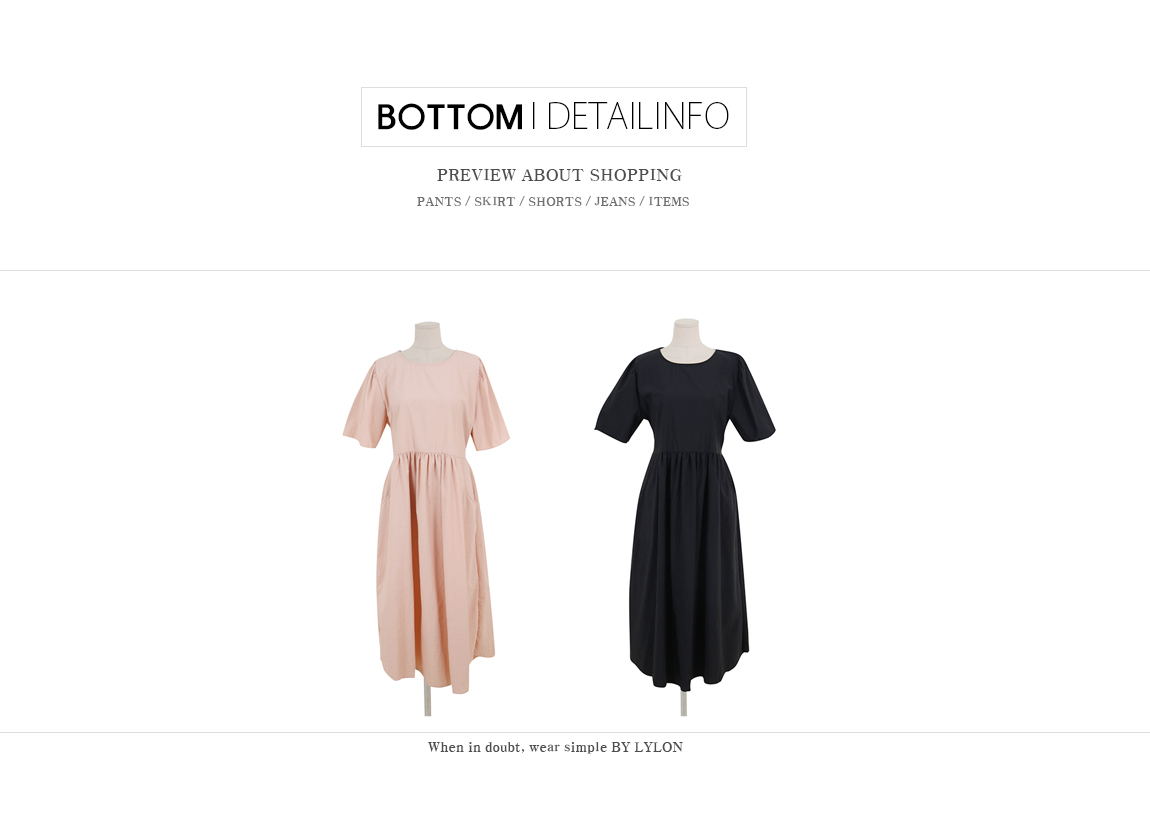Screen dimensions: 1150x820
Task: Select the SHORTS category label
Action: 554,202
